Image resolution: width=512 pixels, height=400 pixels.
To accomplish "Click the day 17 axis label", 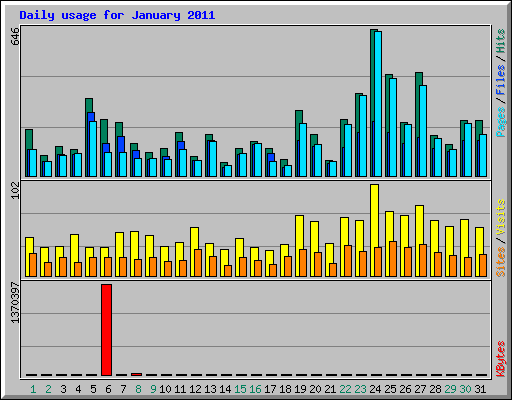I will coord(270,389).
